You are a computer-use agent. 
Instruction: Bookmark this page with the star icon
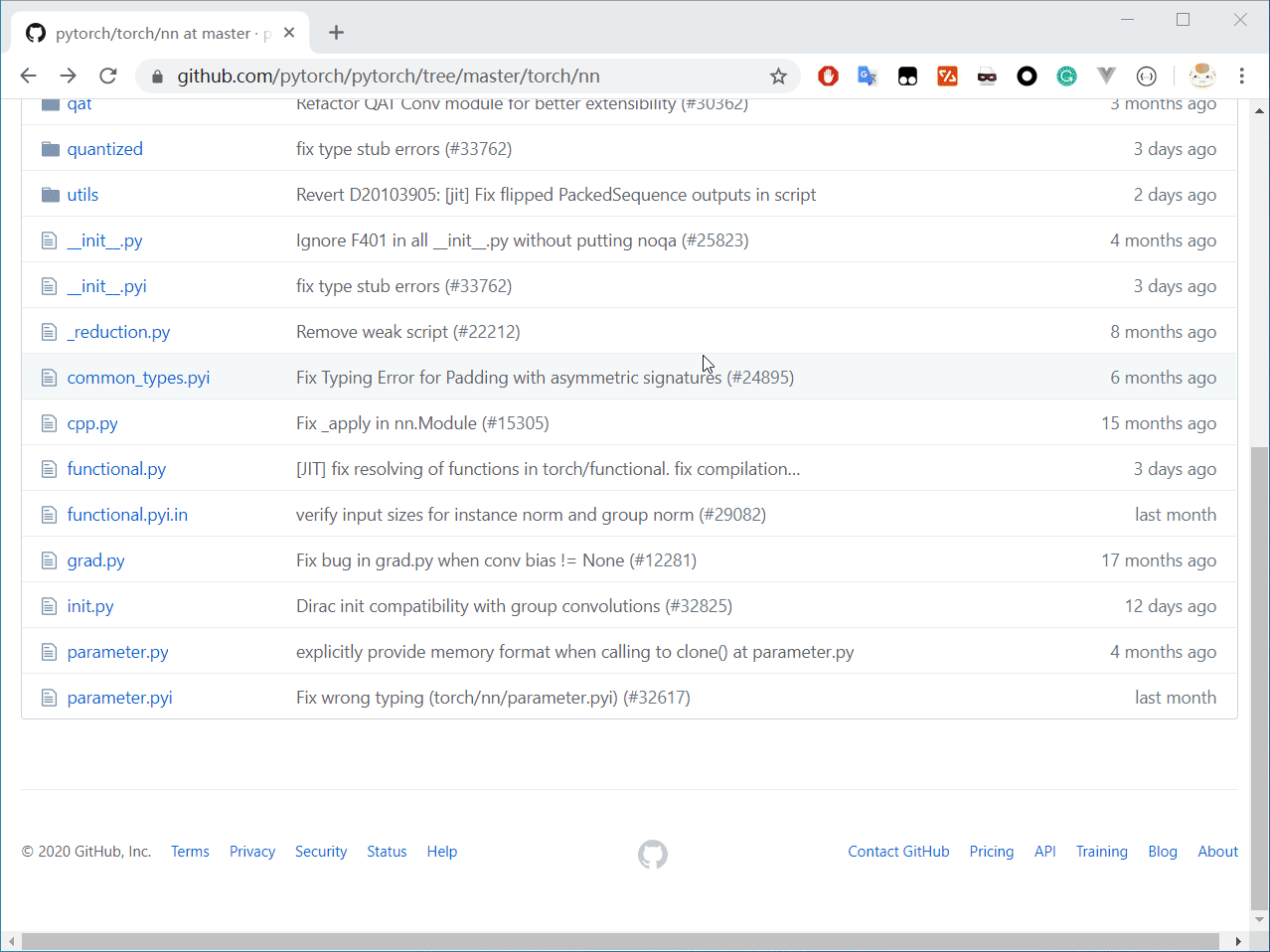(x=778, y=77)
